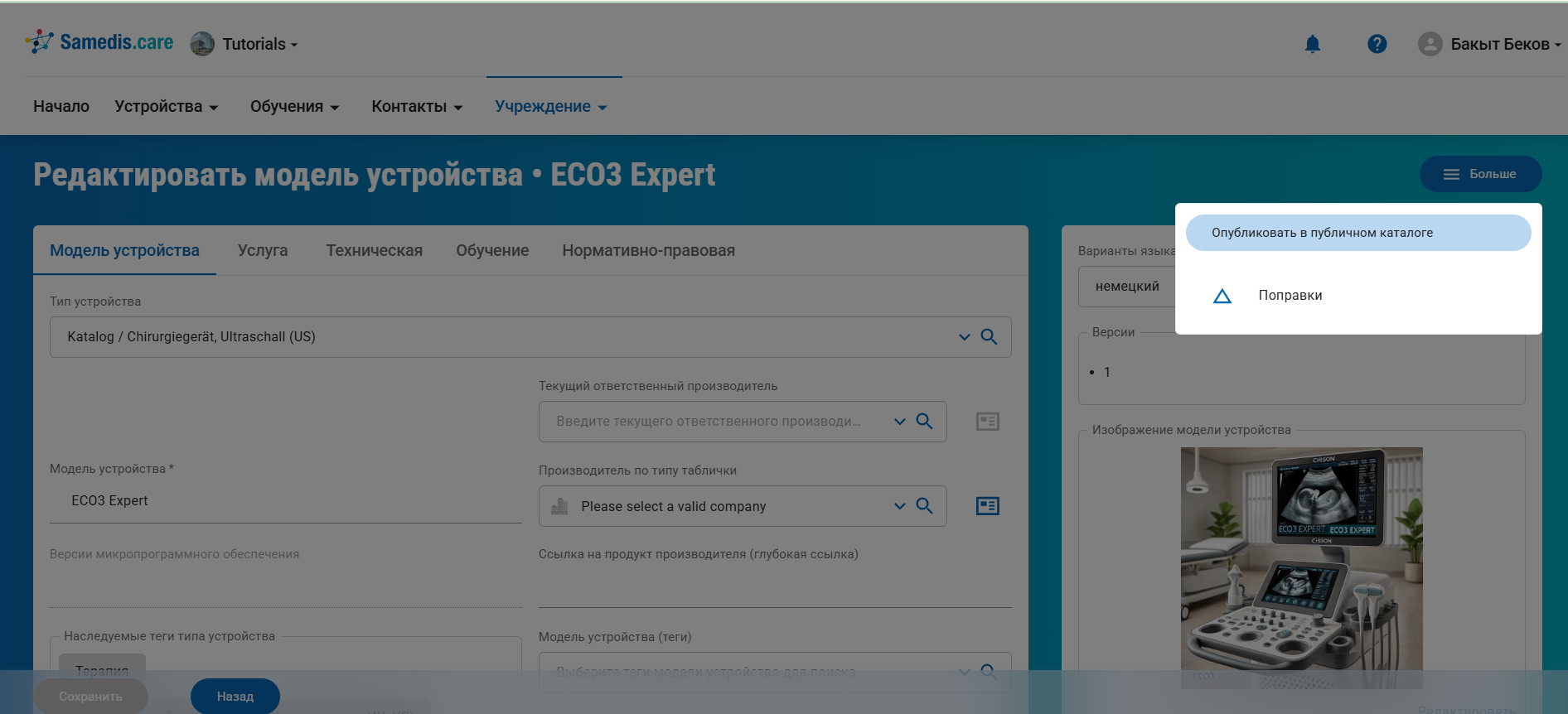Click the Версии микропрограммного обеспечения field
The image size is (1568, 714).
(x=286, y=587)
